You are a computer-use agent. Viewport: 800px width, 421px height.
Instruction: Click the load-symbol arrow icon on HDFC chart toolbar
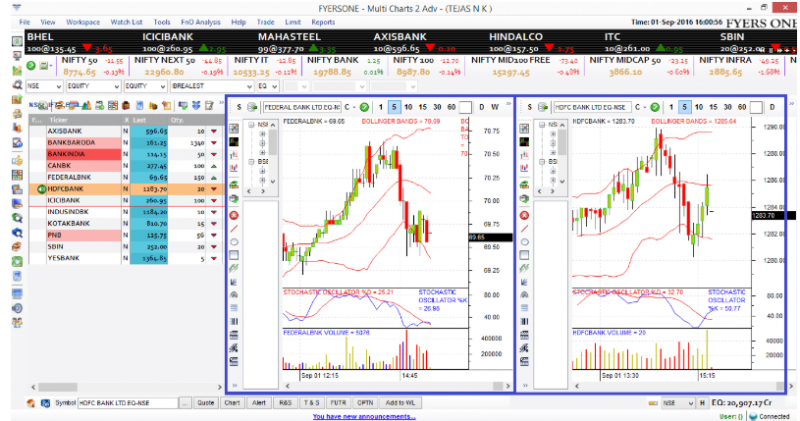coord(543,107)
